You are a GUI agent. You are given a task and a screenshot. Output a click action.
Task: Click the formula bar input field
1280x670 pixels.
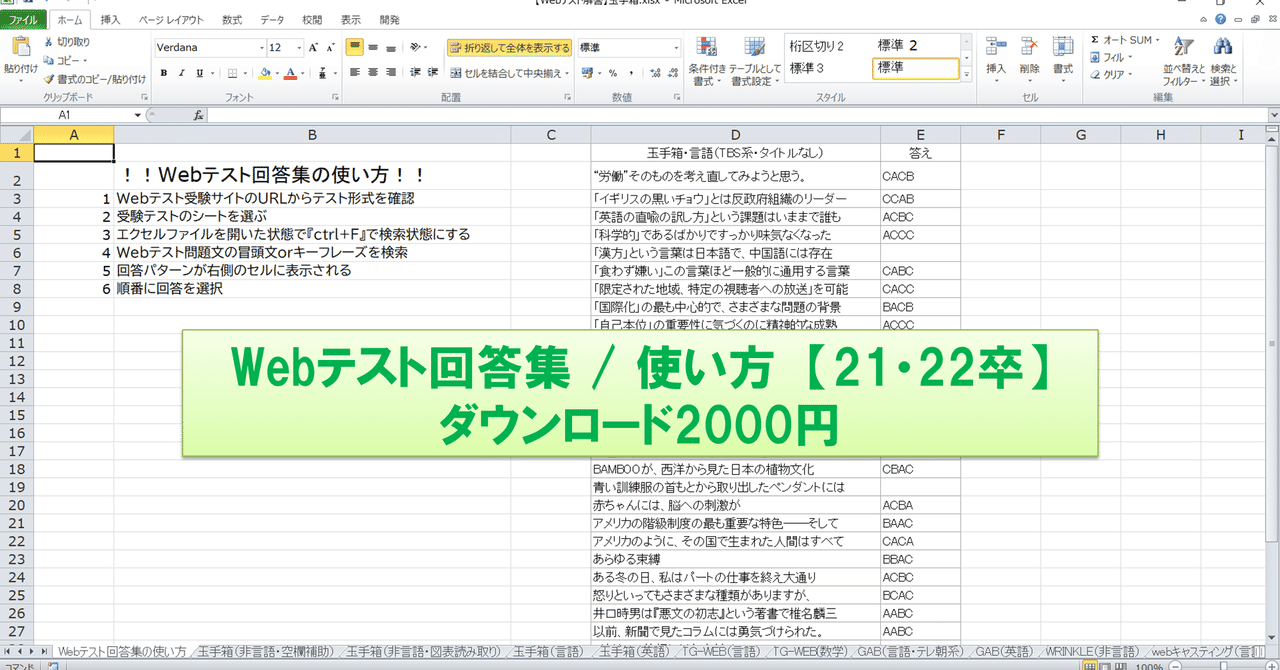[x=735, y=115]
